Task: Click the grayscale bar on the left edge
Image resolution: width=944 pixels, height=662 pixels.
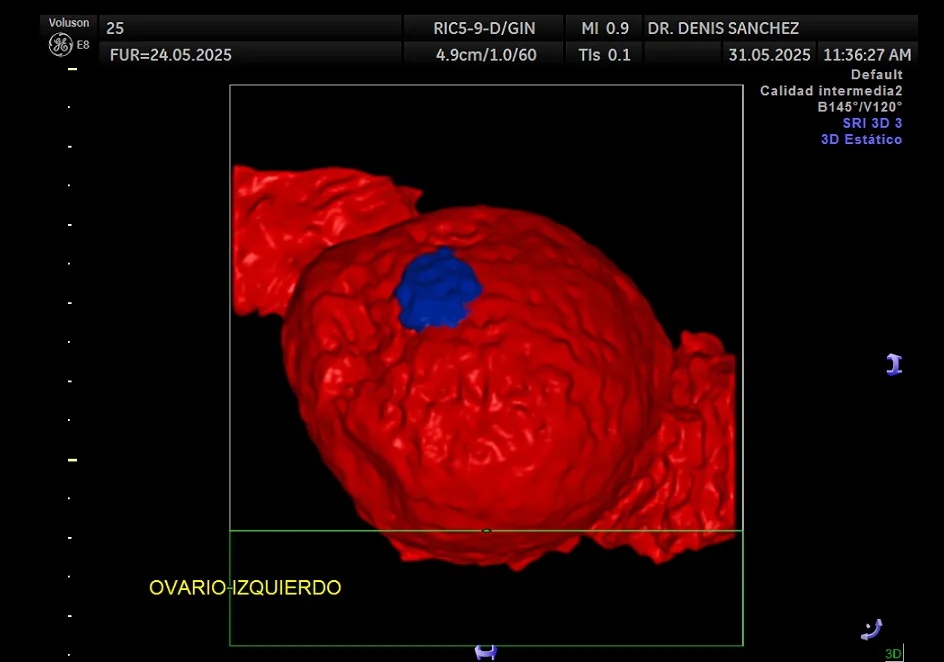Action: click(69, 360)
